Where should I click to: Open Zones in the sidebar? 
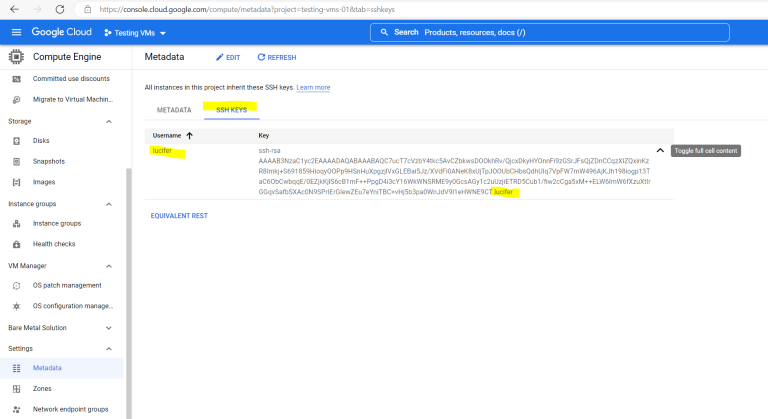tap(42, 389)
